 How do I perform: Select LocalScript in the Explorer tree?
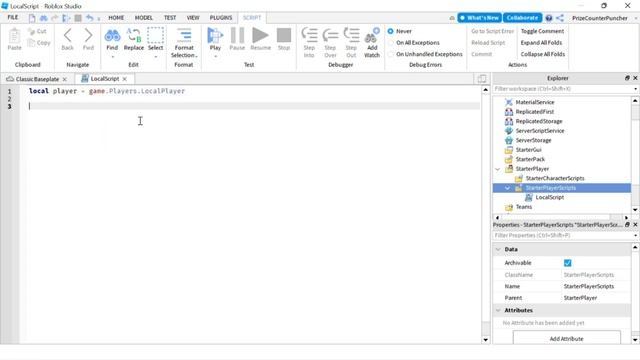coord(549,198)
